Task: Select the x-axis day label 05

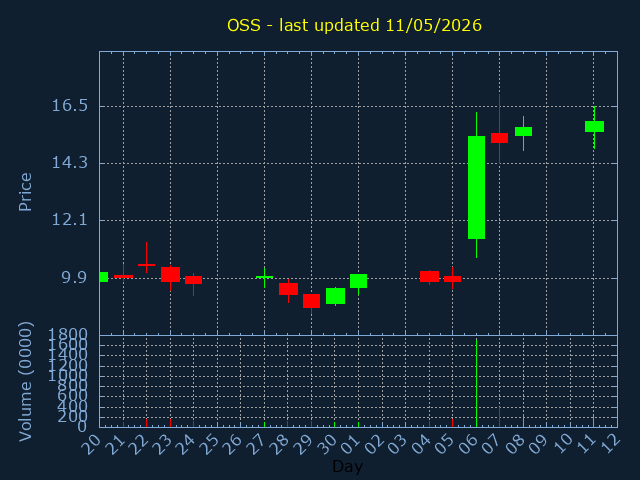Action: [x=443, y=444]
